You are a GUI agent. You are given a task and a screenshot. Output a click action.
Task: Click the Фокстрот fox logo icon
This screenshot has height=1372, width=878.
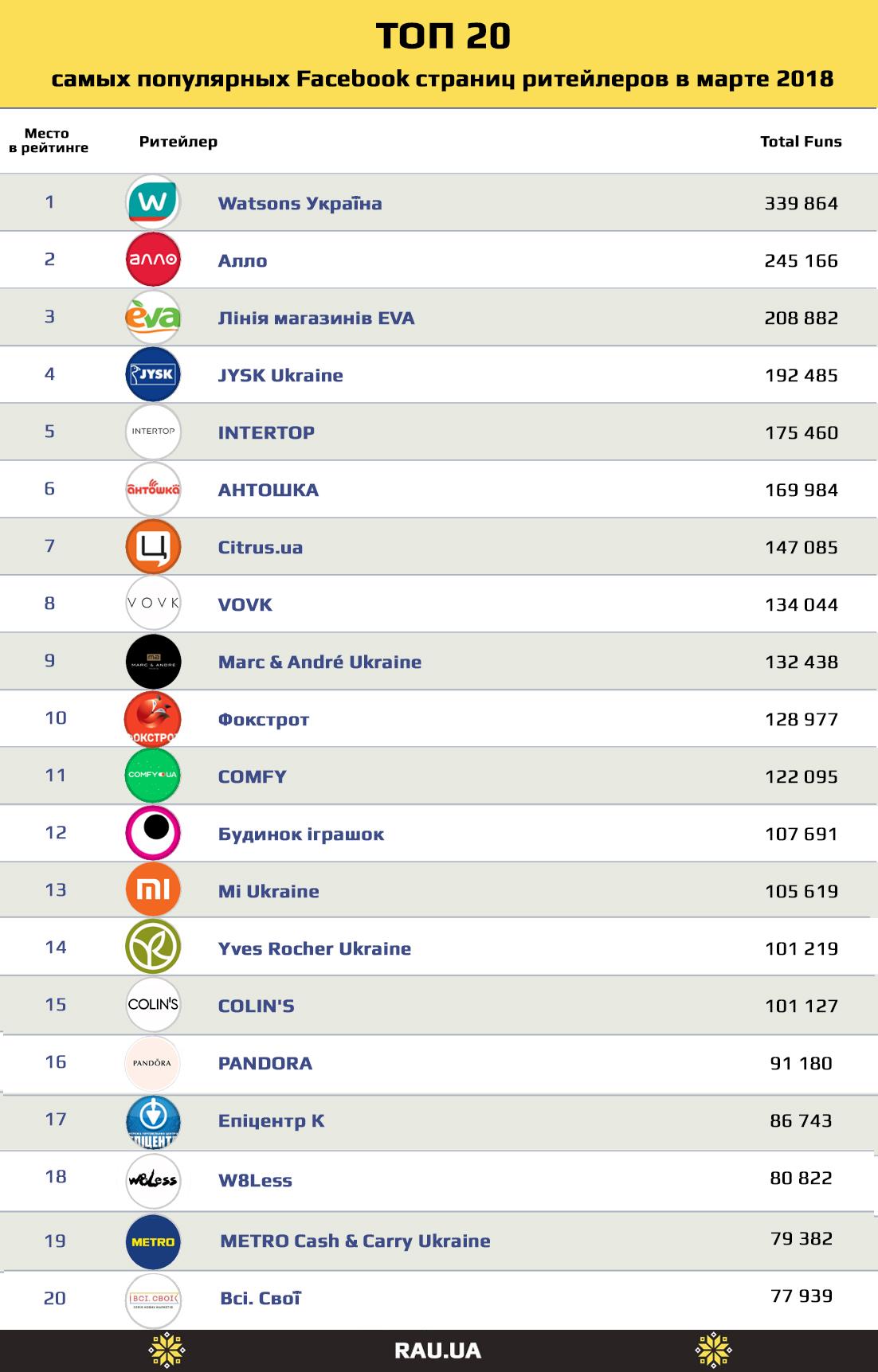[x=153, y=718]
